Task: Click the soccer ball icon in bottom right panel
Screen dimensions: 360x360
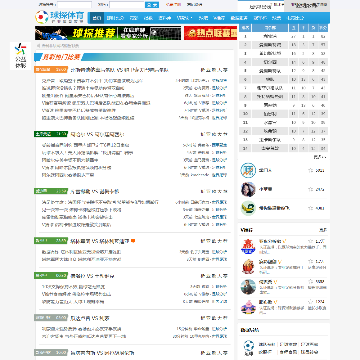Action: tap(248, 346)
